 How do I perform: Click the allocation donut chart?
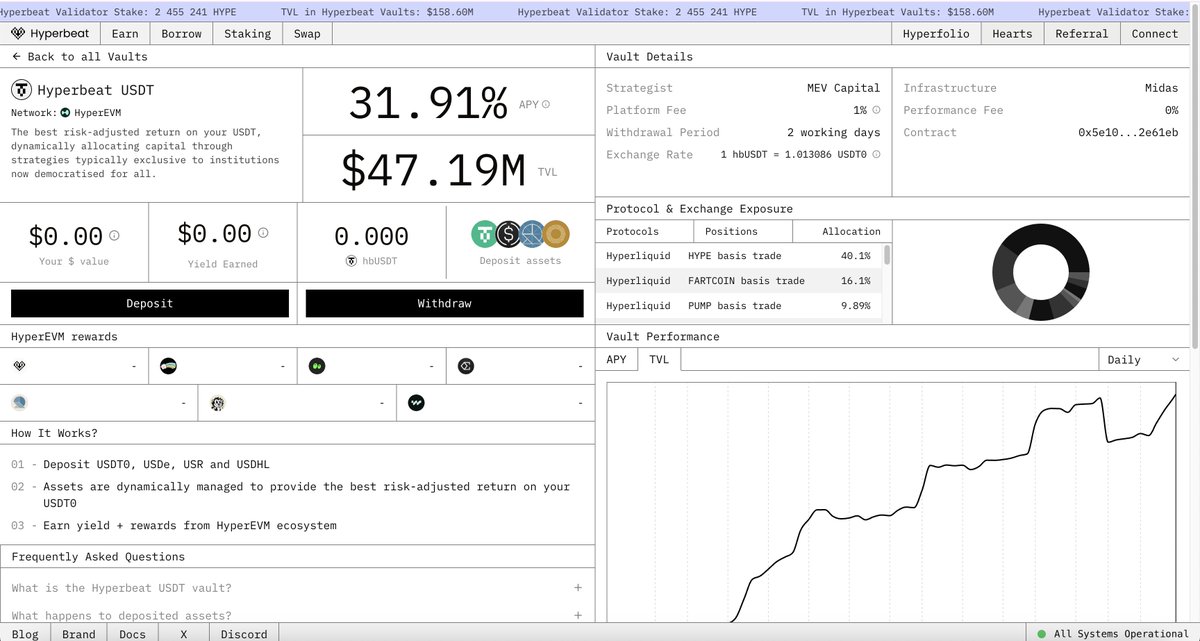[1043, 272]
